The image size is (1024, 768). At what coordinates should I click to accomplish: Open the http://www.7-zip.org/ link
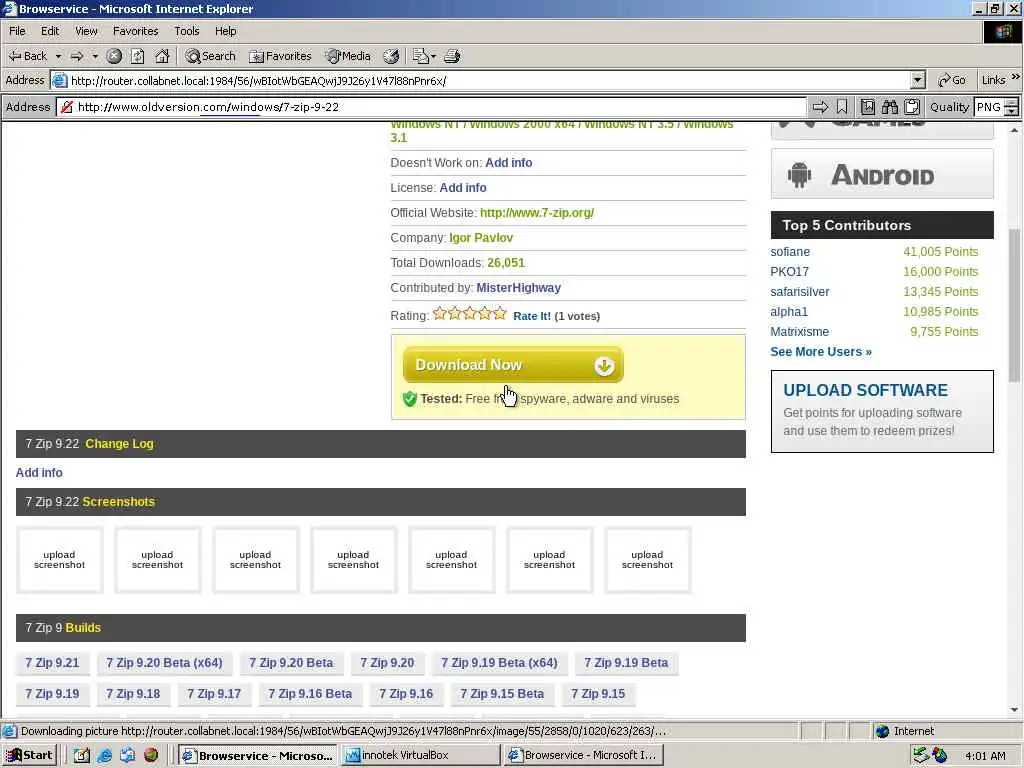[x=537, y=212]
